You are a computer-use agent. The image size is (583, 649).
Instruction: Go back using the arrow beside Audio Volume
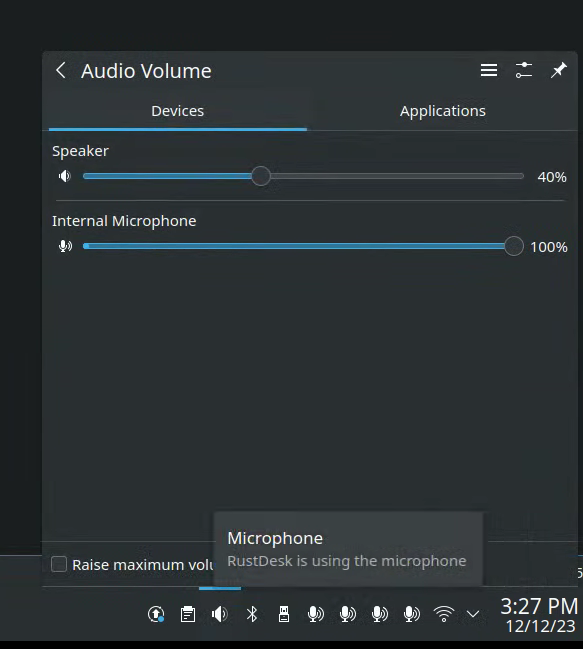click(61, 70)
